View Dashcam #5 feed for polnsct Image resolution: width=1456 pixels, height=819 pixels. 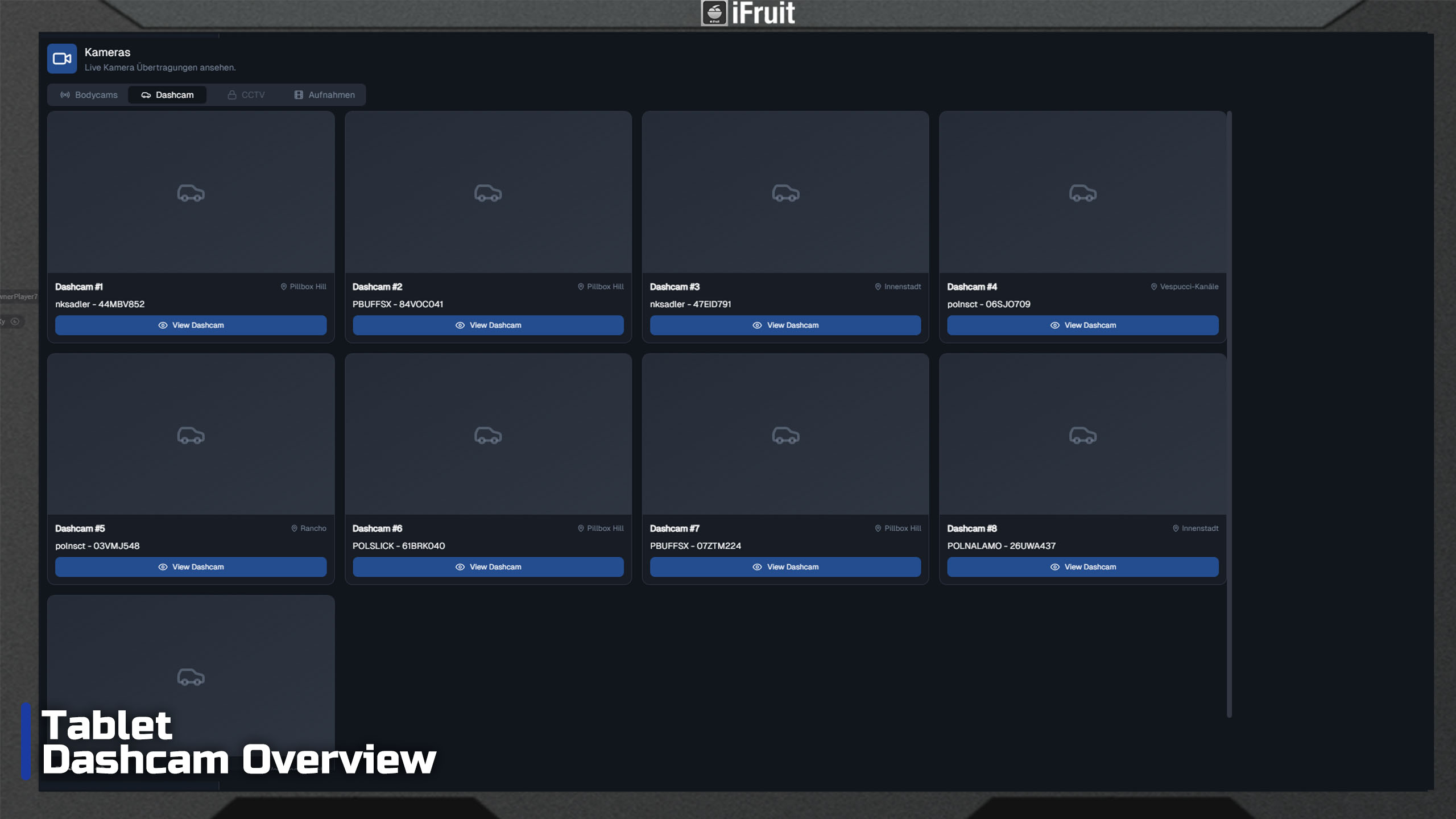[x=191, y=567]
